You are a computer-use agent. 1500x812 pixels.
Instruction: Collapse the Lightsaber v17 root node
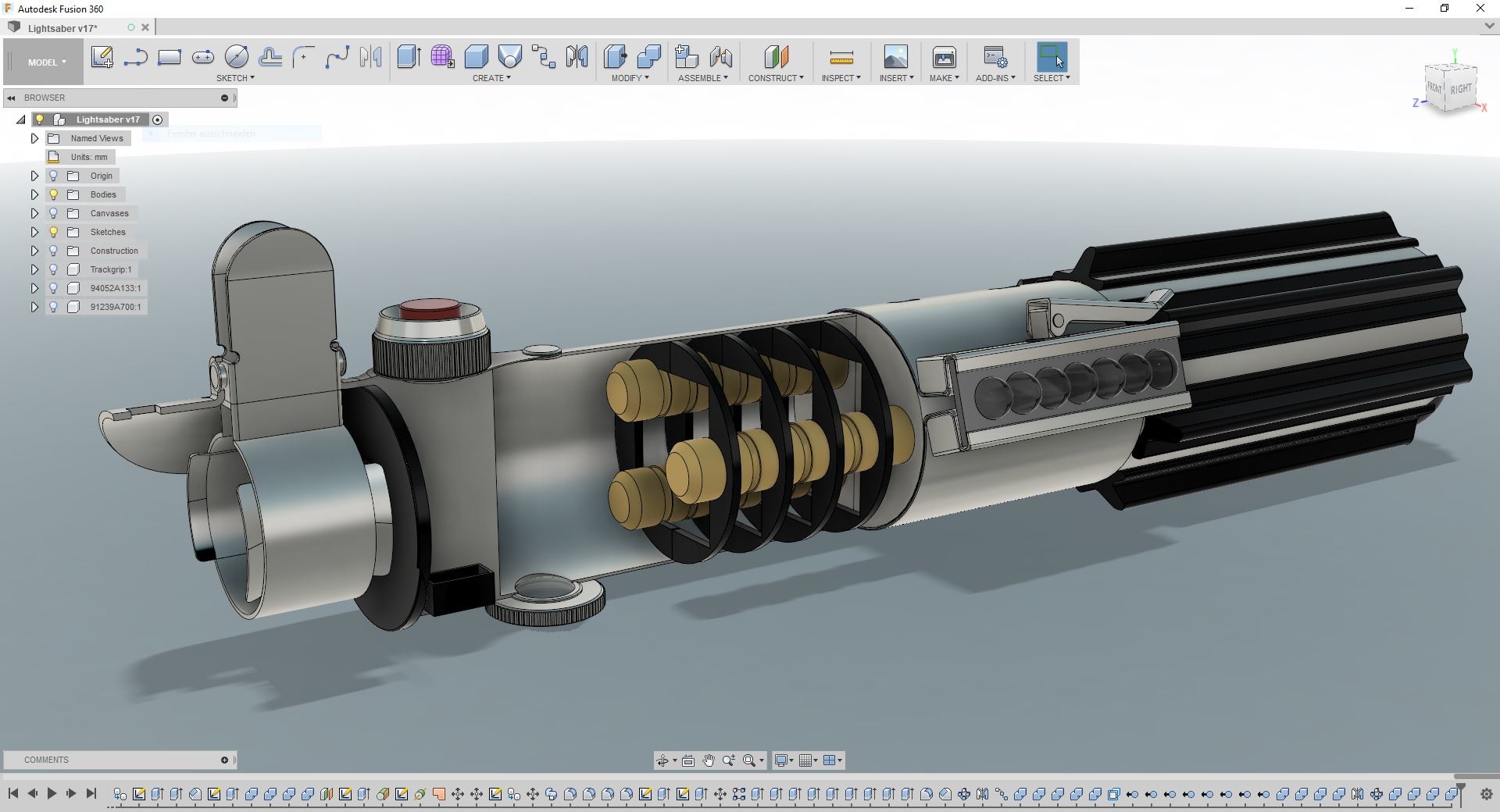[x=20, y=119]
